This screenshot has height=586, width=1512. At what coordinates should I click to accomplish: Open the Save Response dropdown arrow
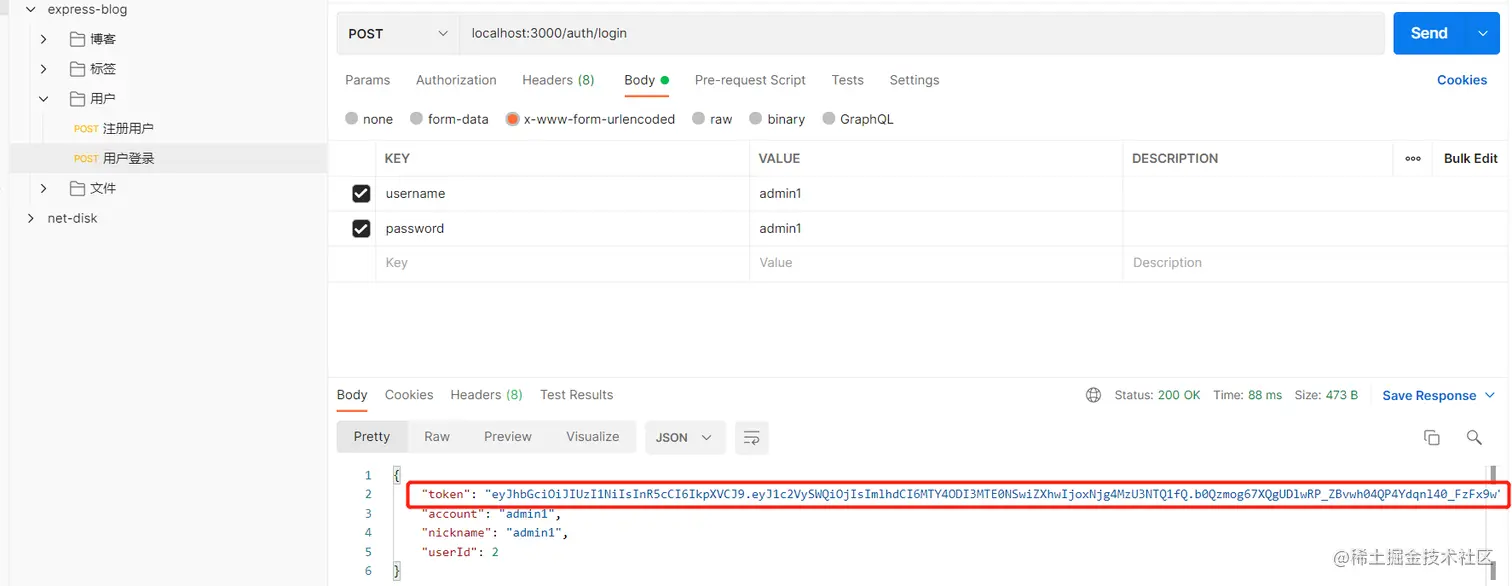[x=1490, y=396]
